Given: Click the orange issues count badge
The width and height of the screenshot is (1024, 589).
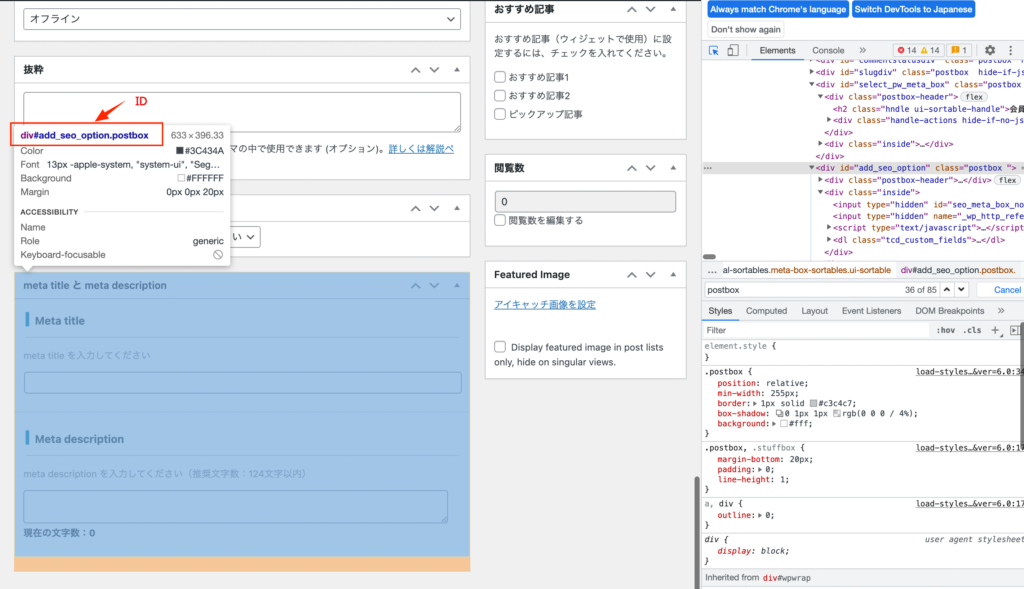Looking at the screenshot, I should coord(959,50).
